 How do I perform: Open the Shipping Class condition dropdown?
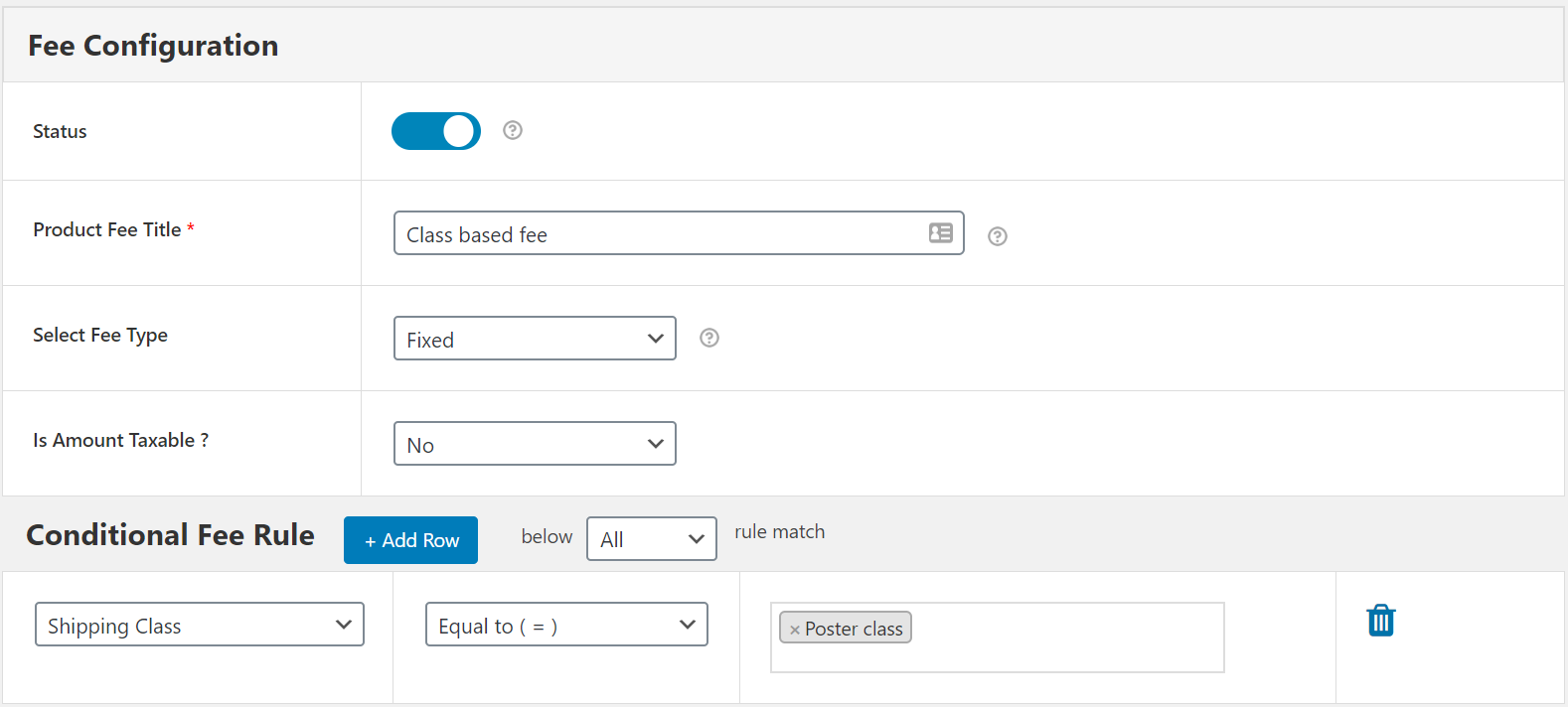pos(200,625)
